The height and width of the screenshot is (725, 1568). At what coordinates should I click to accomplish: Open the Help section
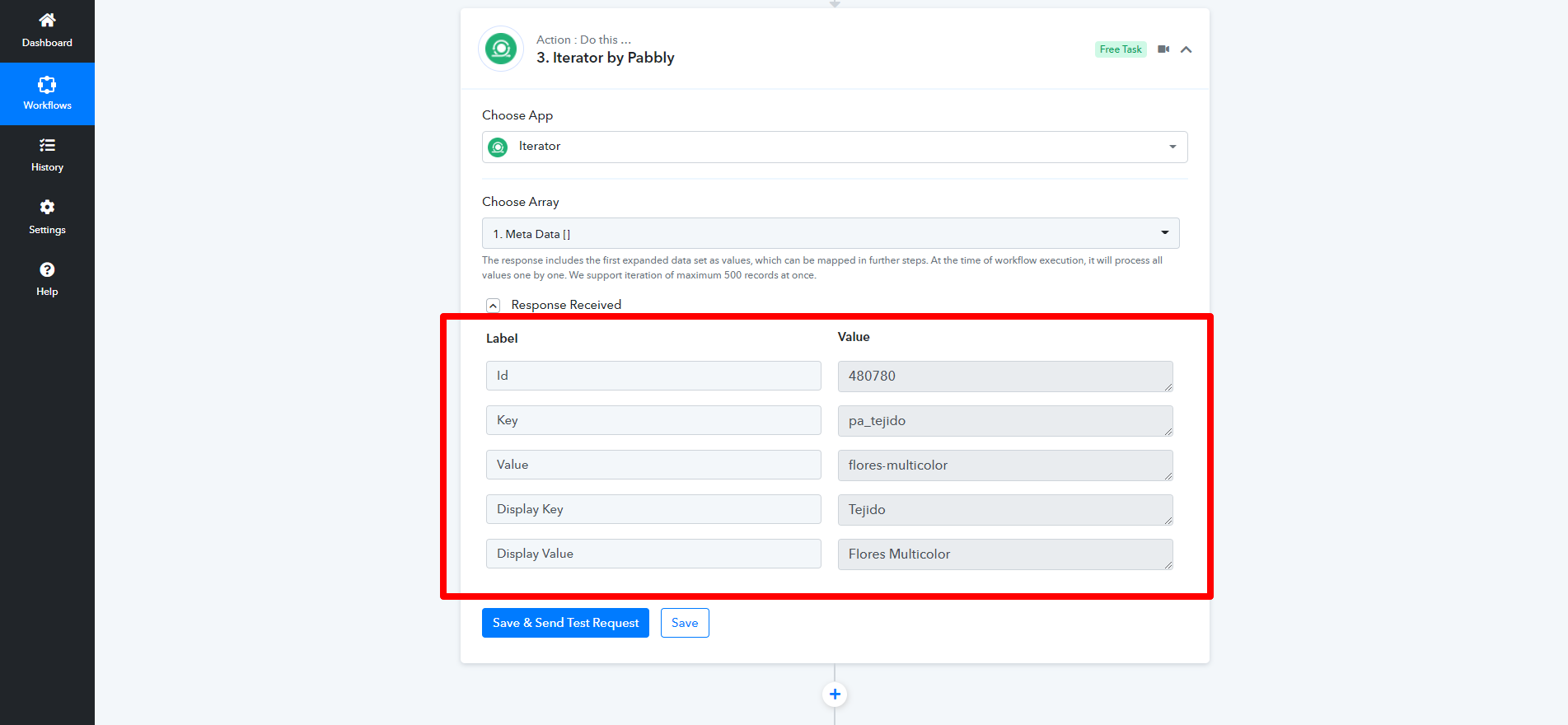tap(47, 279)
